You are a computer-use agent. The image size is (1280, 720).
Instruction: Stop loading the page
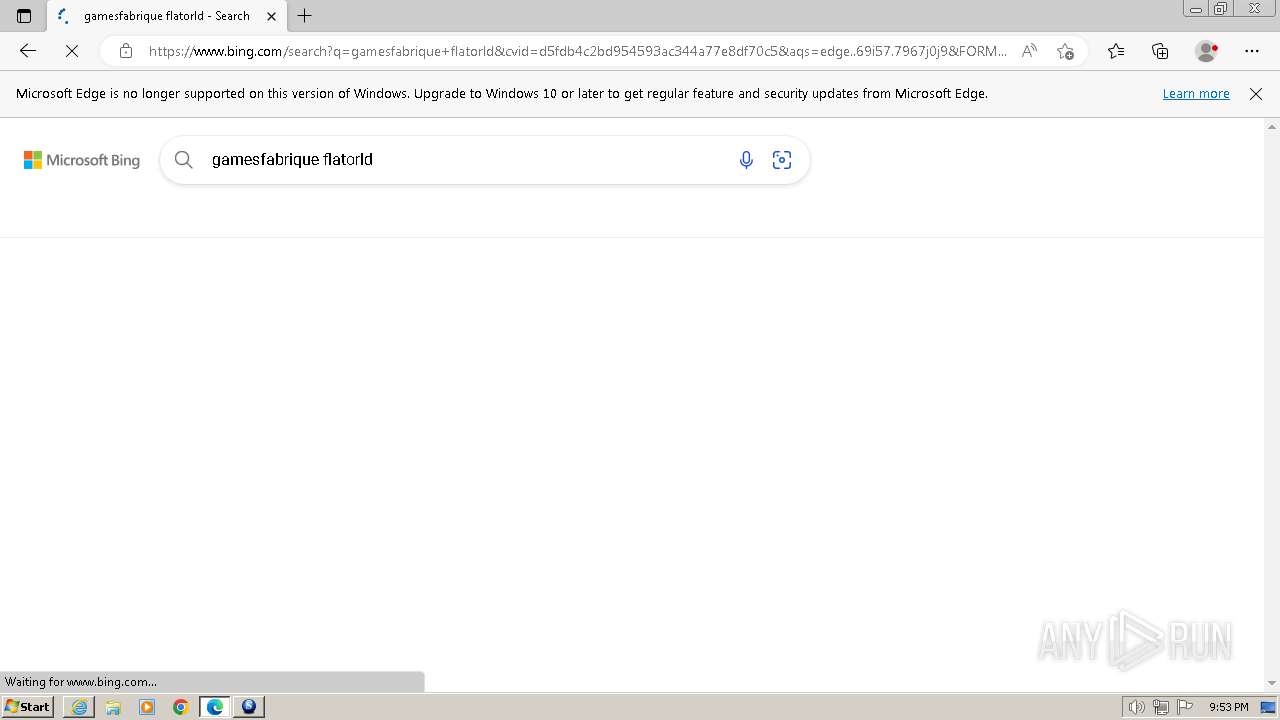pyautogui.click(x=72, y=51)
